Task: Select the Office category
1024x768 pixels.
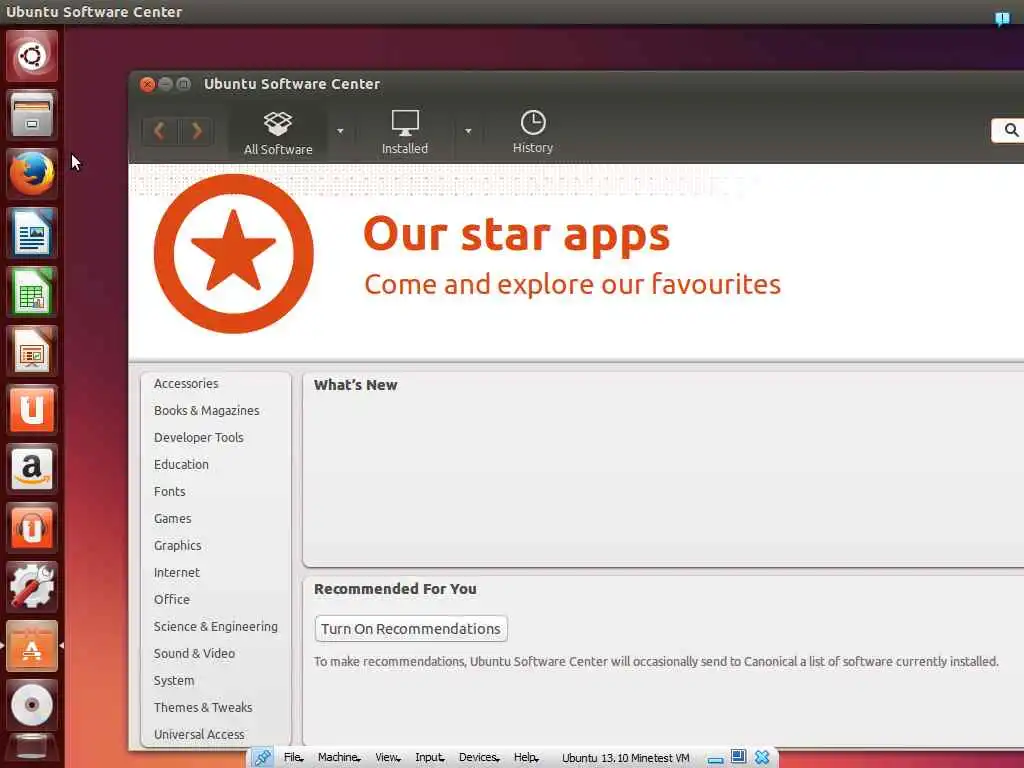Action: (172, 600)
